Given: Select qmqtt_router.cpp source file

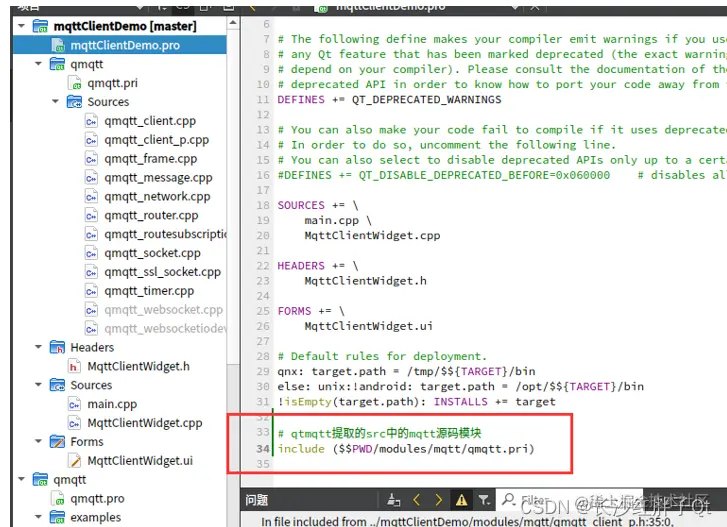Looking at the screenshot, I should coord(151,216).
